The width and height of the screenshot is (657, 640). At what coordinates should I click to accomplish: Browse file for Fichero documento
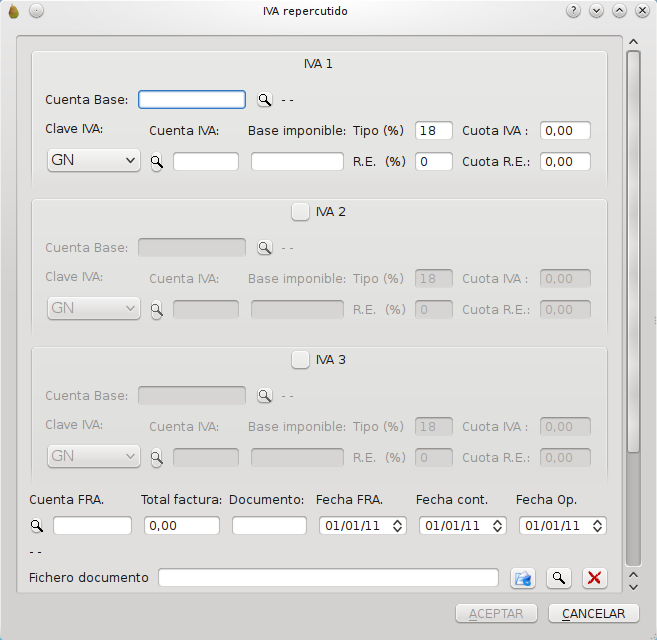pyautogui.click(x=522, y=578)
